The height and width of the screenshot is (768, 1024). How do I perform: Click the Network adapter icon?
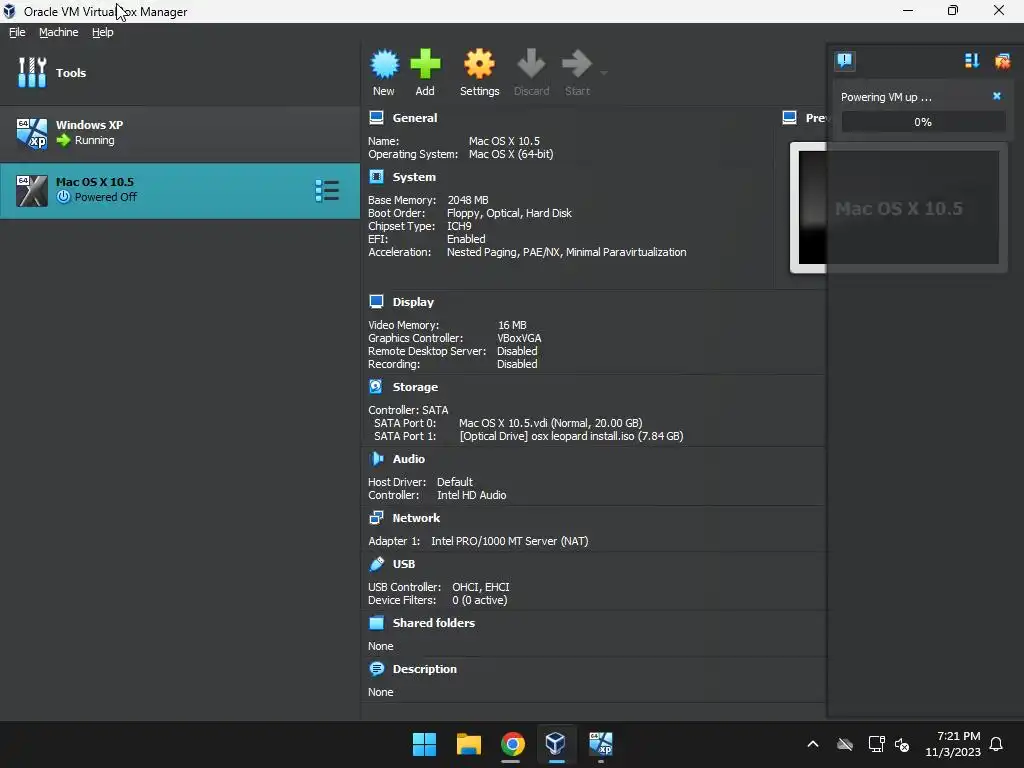[x=376, y=517]
